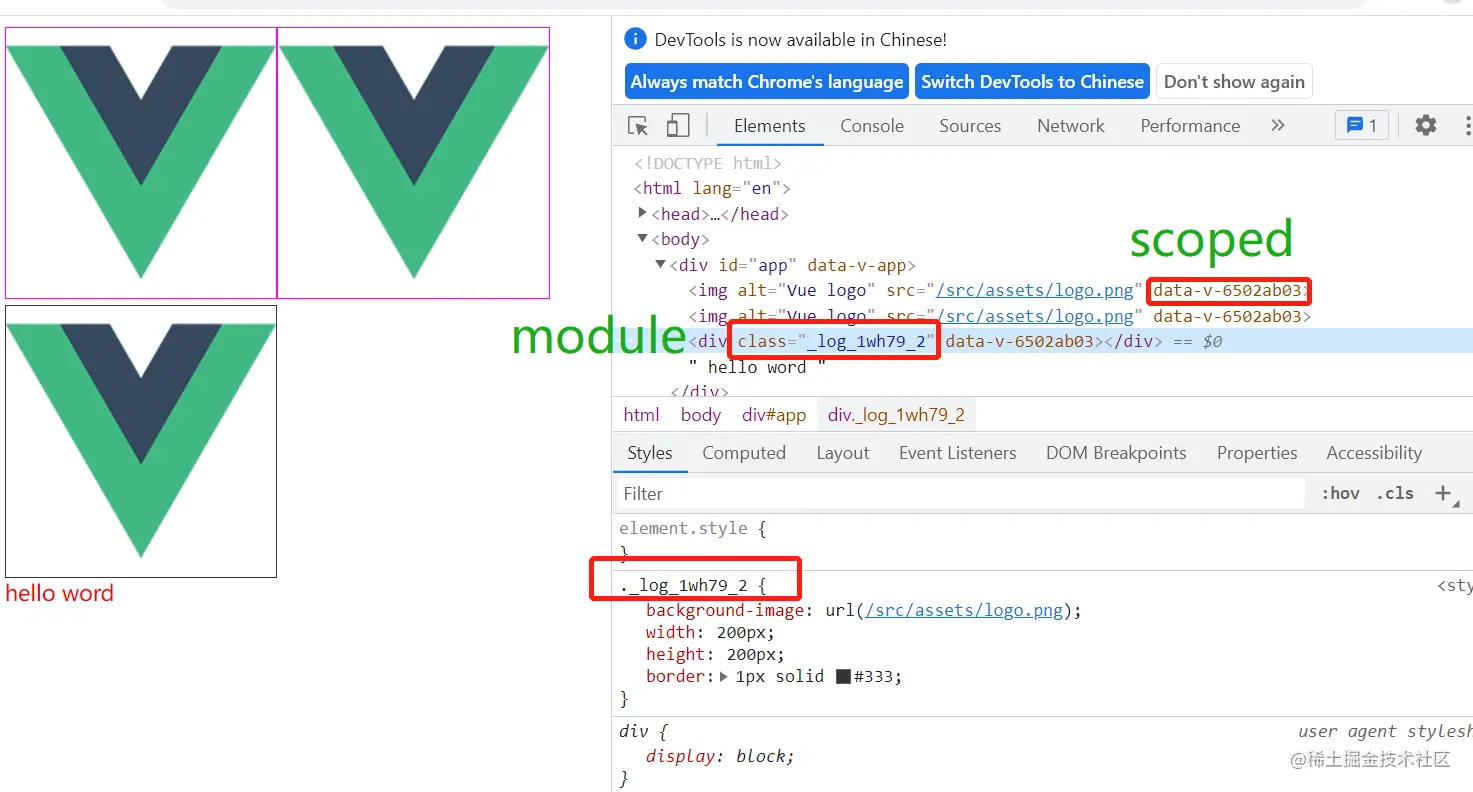Open the Event Listeners subtab

(x=957, y=453)
